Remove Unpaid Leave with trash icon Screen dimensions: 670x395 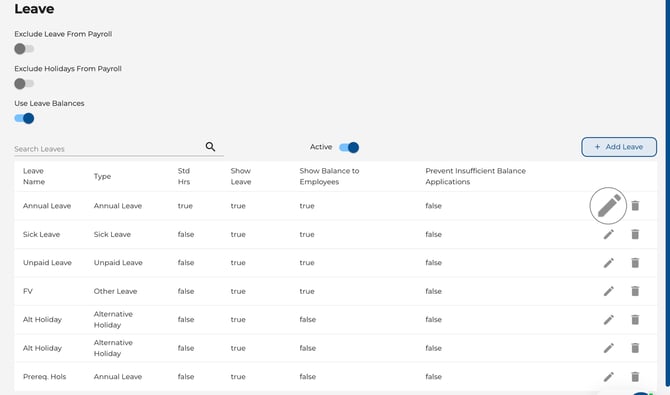[x=635, y=262]
